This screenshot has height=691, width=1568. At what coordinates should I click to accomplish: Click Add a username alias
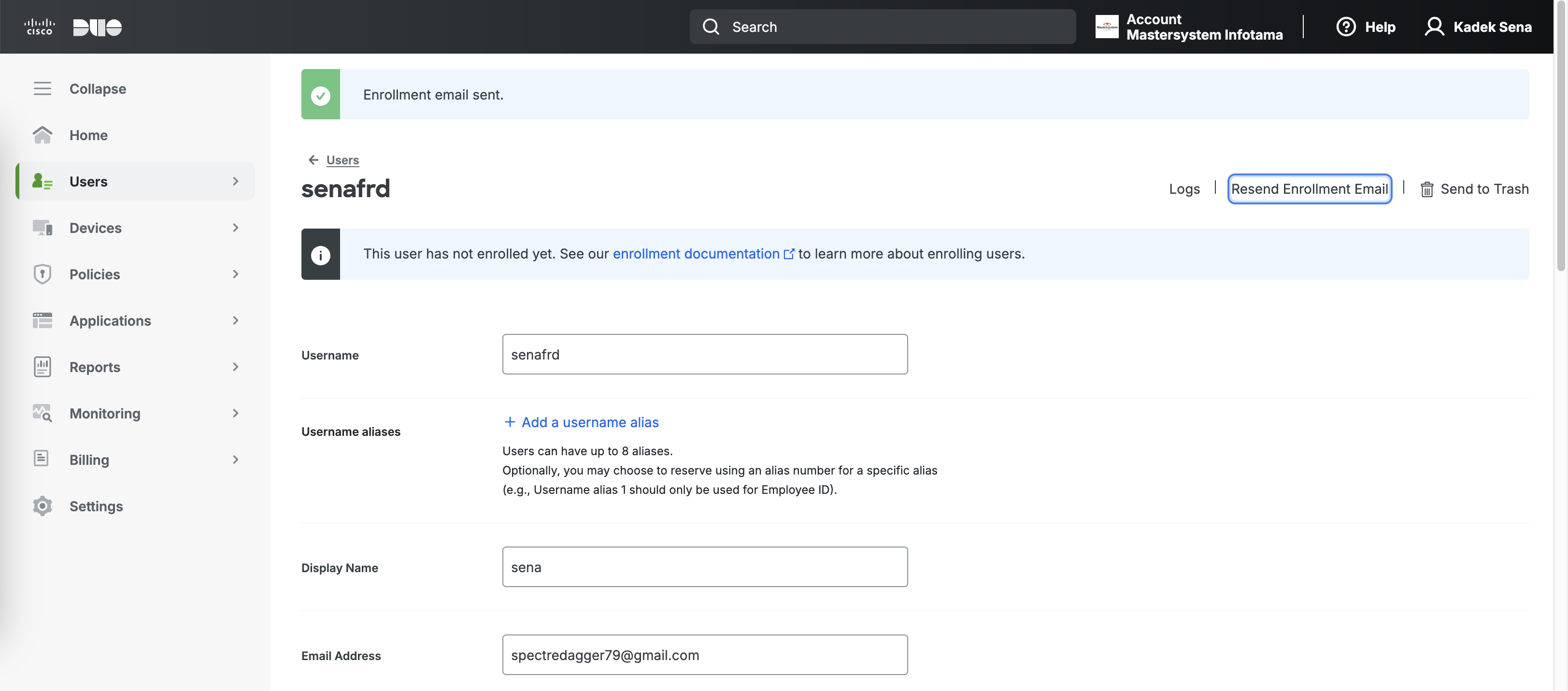coord(581,422)
